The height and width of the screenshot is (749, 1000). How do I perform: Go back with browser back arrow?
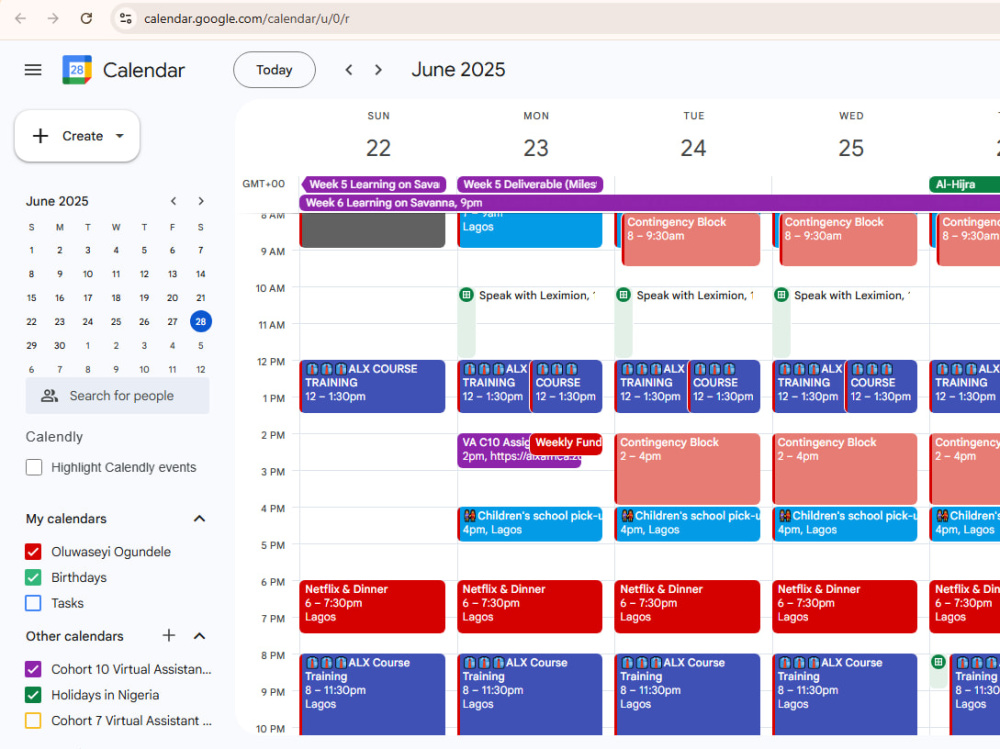tap(20, 19)
